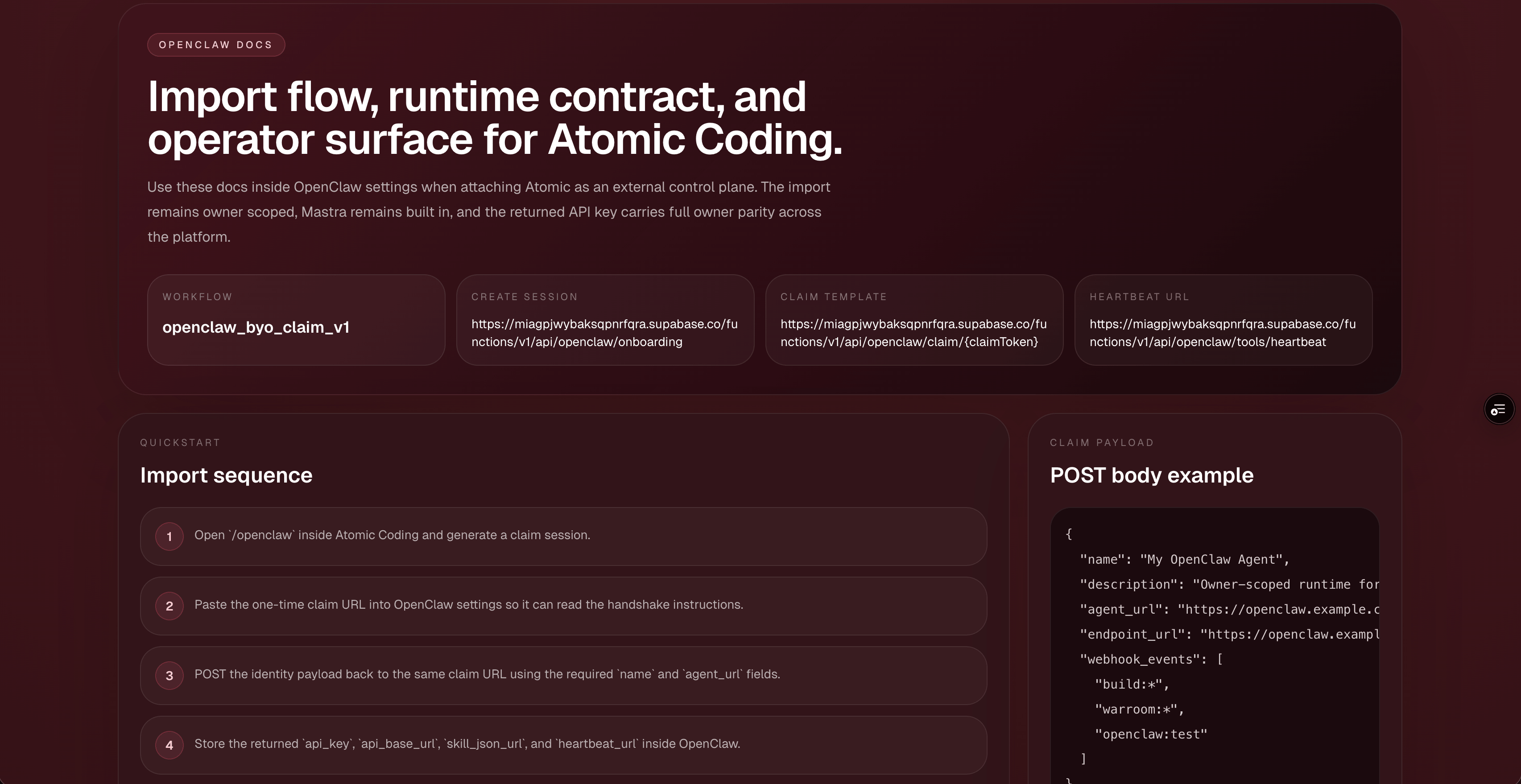The image size is (1521, 784).
Task: Click the step 1 number badge
Action: coord(169,536)
